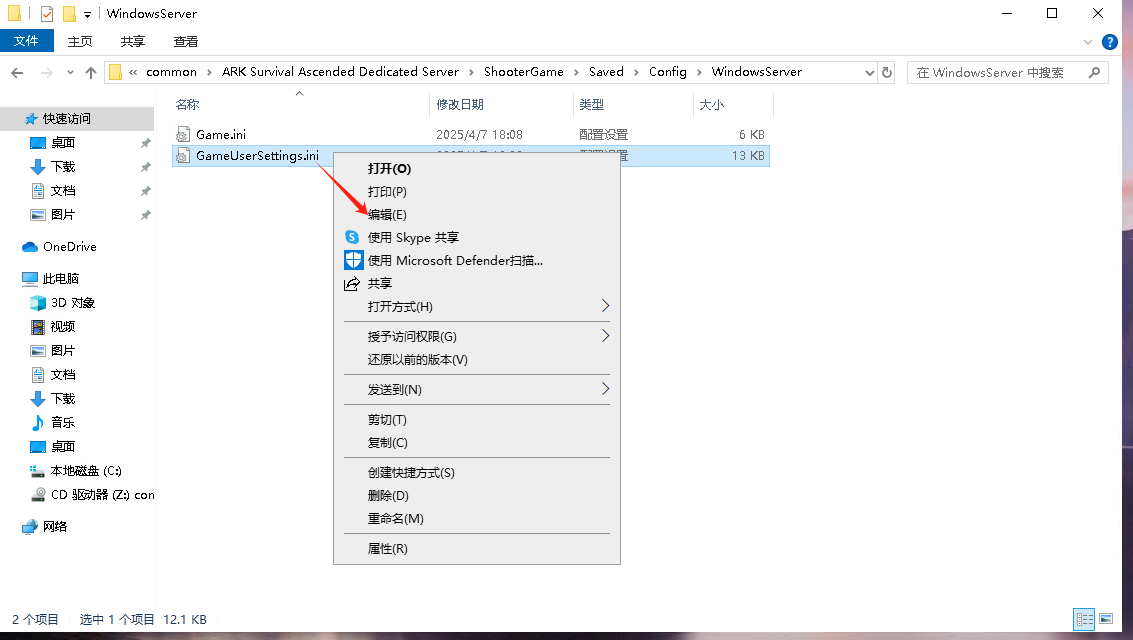
Task: Choose 打开(O) from the context menu
Action: tap(477, 168)
